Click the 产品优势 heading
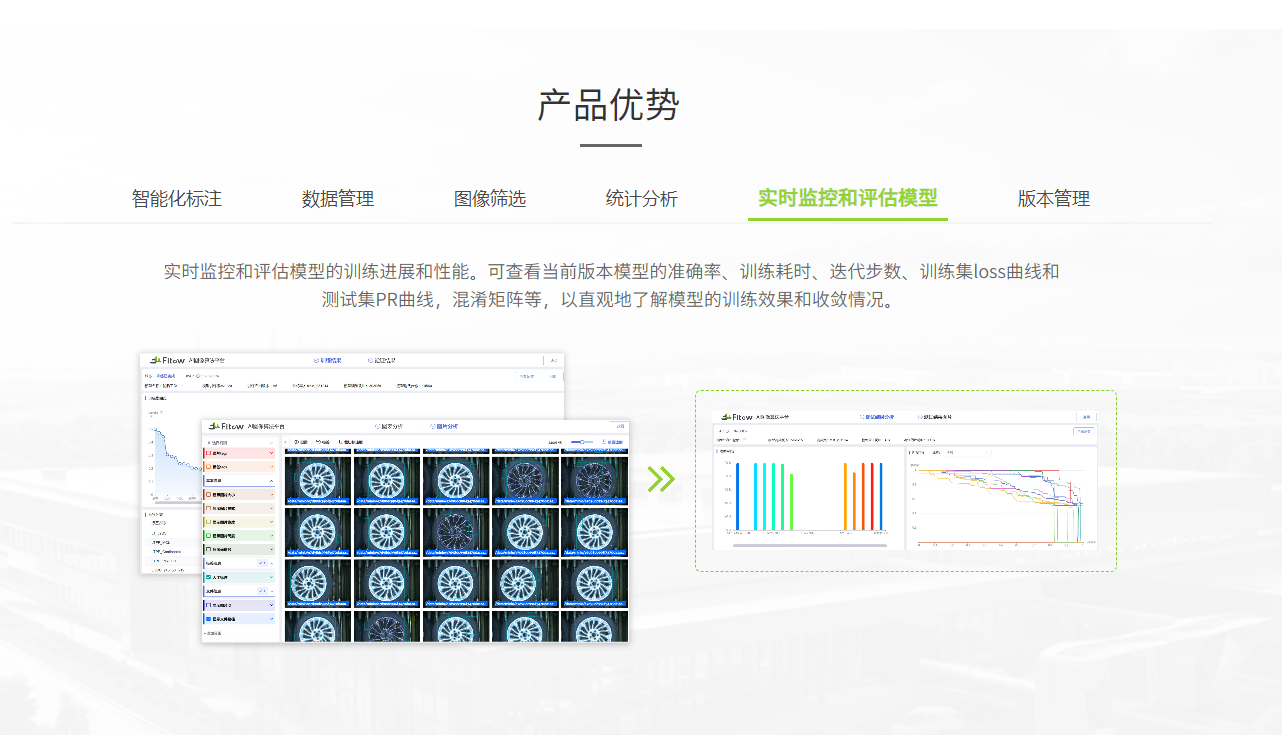This screenshot has width=1282, height=735. 609,105
